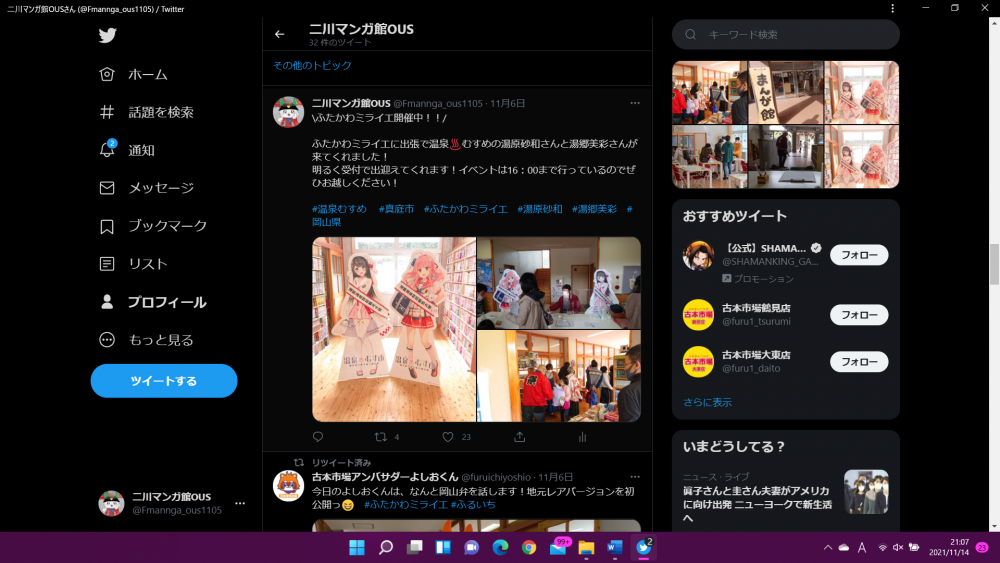Follow 古本市場鶴見店

pyautogui.click(x=859, y=315)
